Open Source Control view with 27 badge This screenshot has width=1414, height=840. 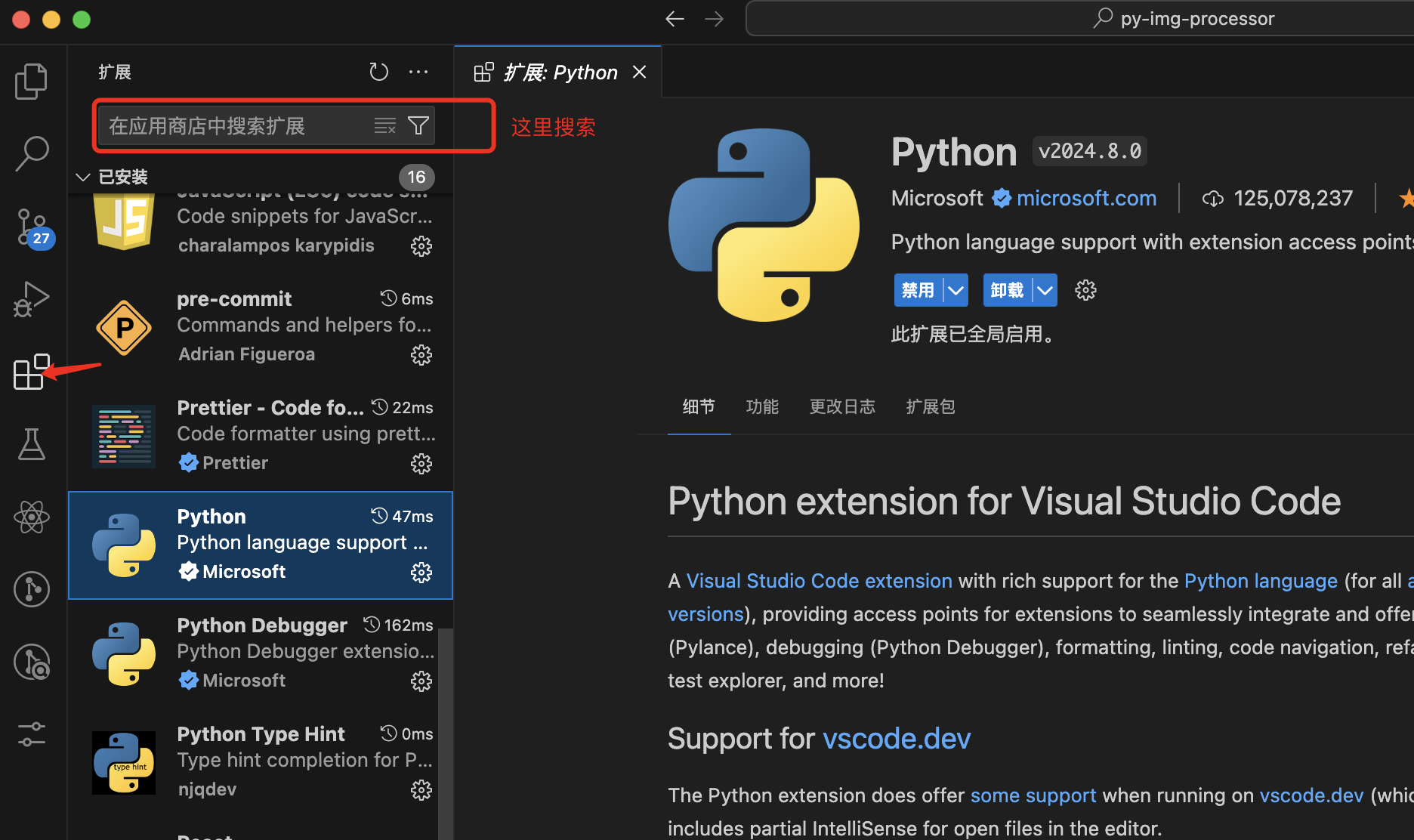click(32, 227)
